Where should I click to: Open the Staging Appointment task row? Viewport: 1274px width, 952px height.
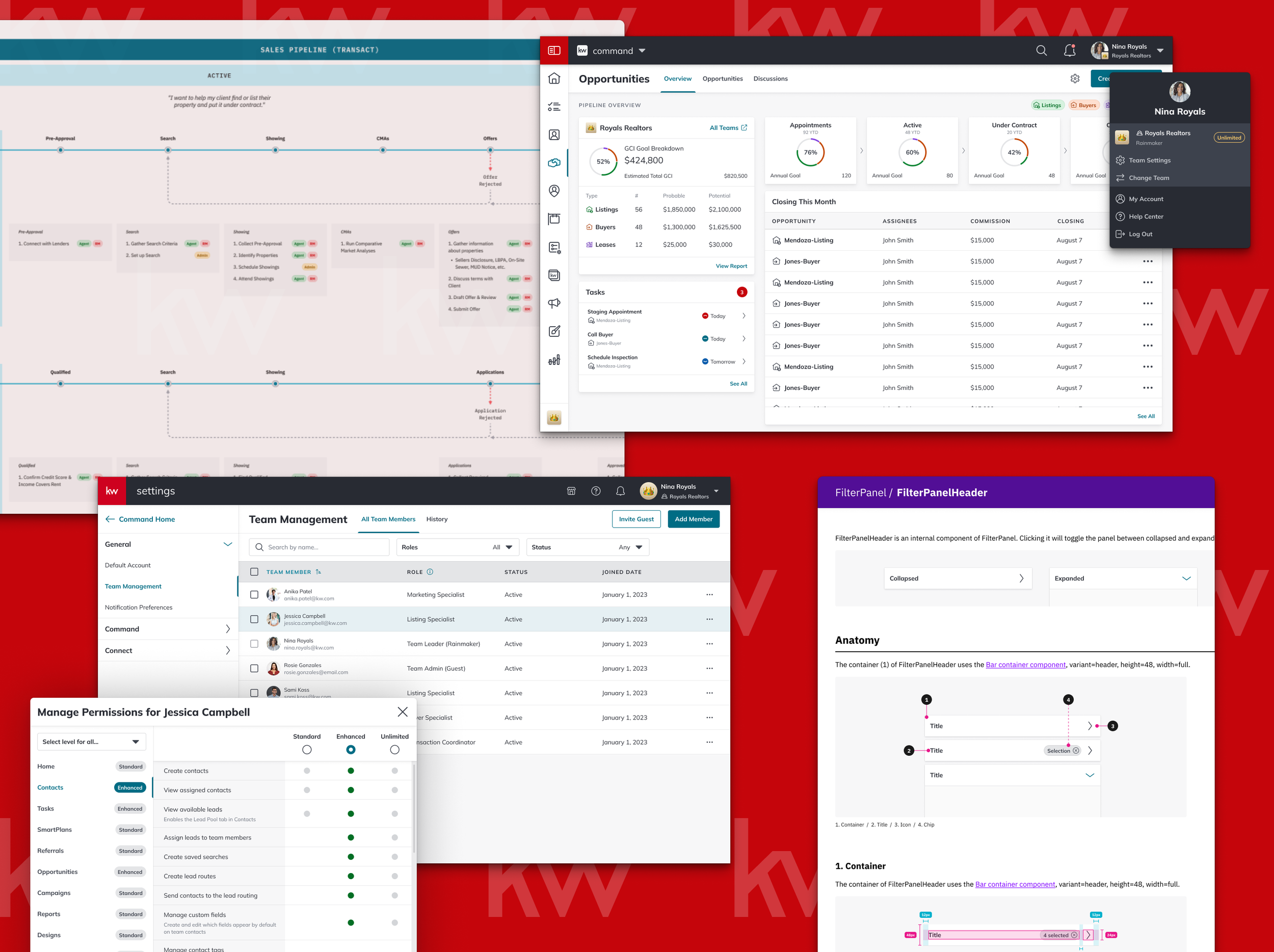pos(667,315)
